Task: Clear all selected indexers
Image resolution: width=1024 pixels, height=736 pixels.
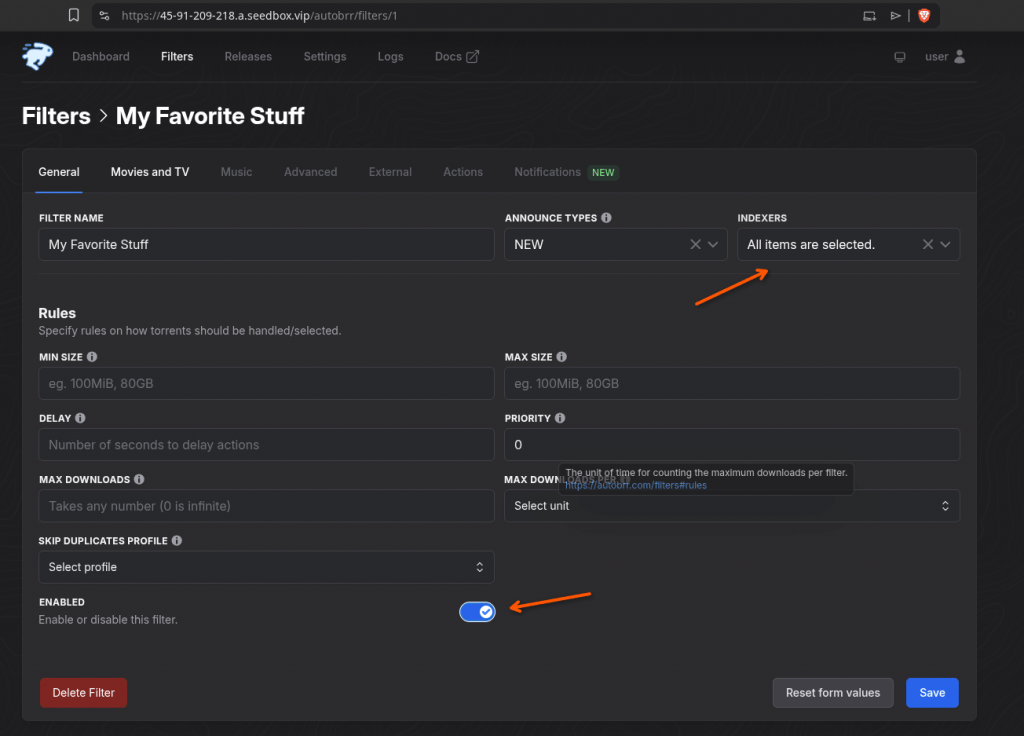Action: pyautogui.click(x=928, y=244)
